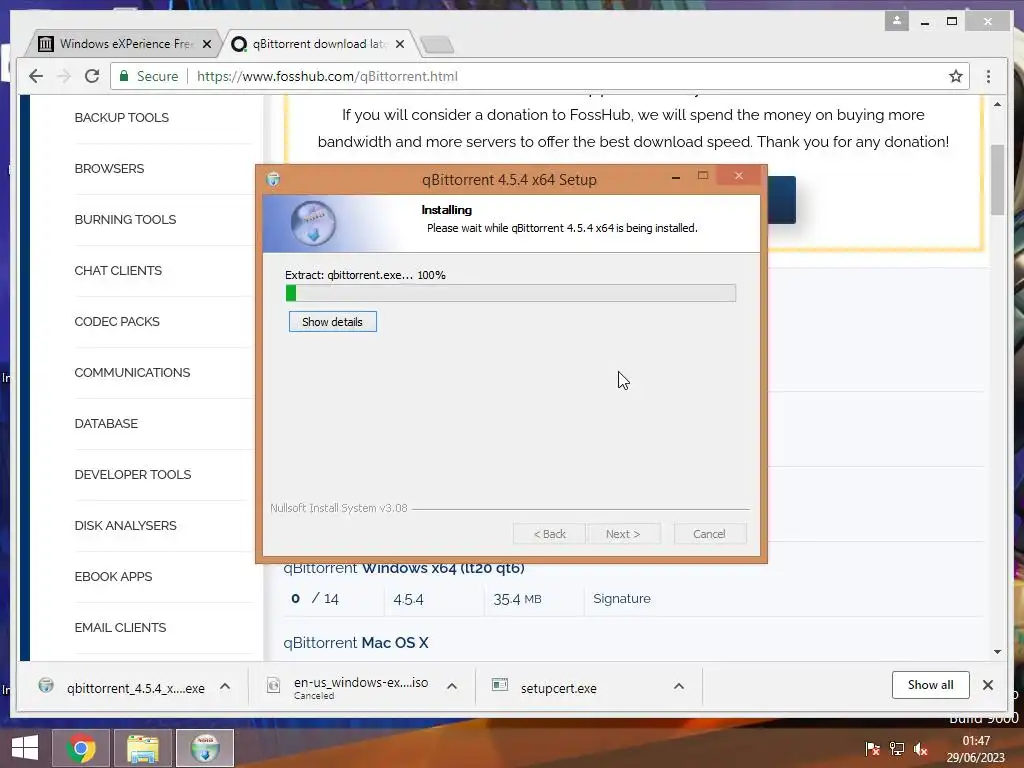
Task: Click 35.4 MB size cell
Action: 517,599
